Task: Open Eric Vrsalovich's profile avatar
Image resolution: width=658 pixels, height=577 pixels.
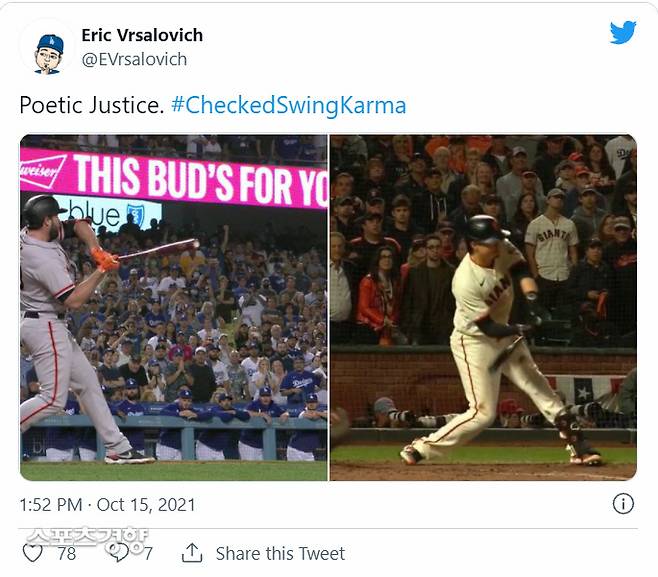Action: tap(48, 53)
